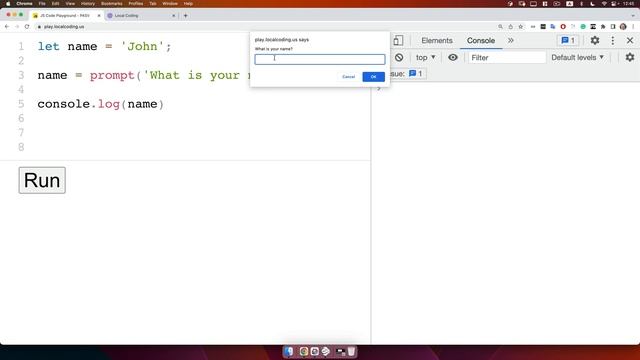Open Chrome from the Dock
The image size is (640, 360).
(x=304, y=351)
